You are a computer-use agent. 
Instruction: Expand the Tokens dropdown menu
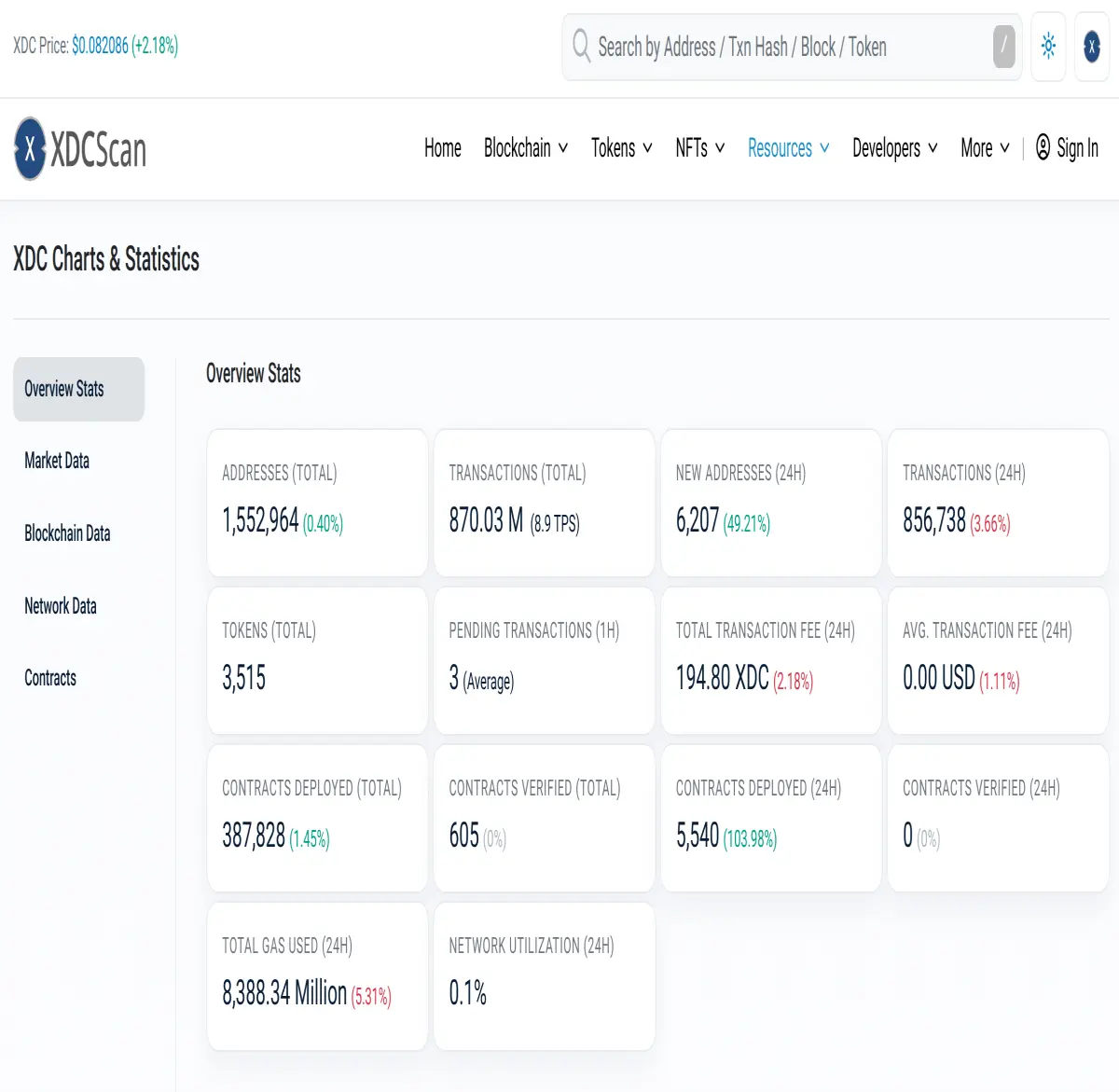[x=622, y=148]
